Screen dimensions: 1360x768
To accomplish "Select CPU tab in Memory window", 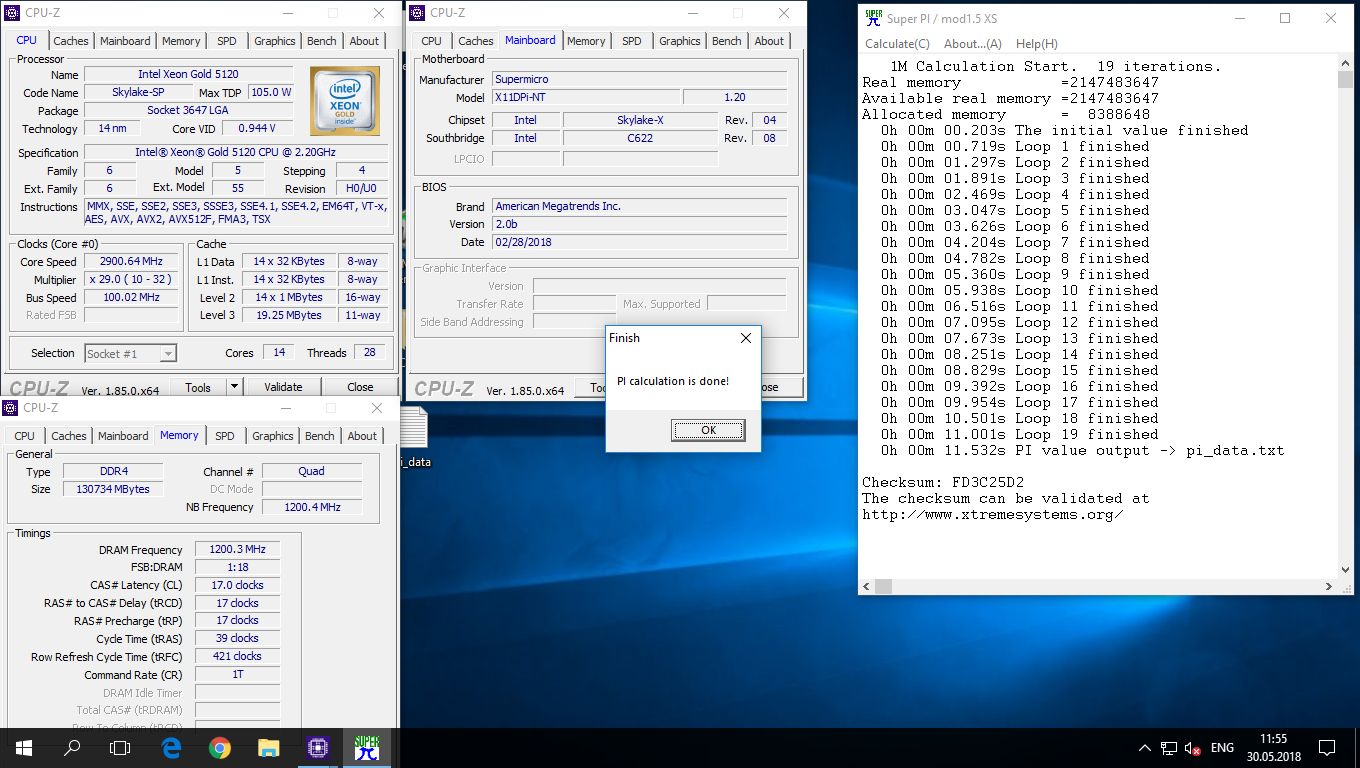I will click(25, 436).
